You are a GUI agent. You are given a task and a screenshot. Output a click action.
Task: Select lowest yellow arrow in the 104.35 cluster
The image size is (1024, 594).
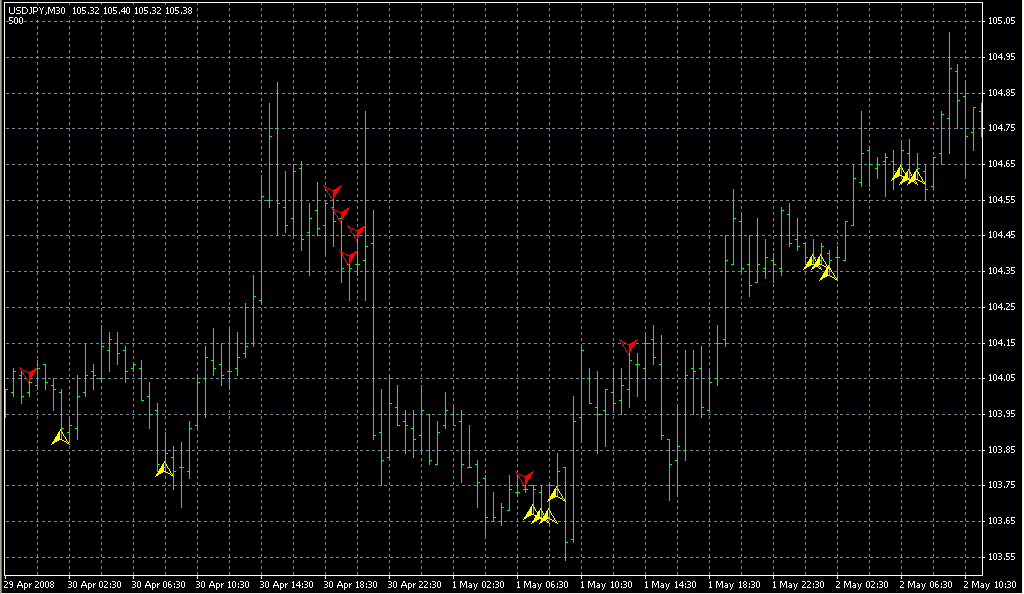point(828,273)
